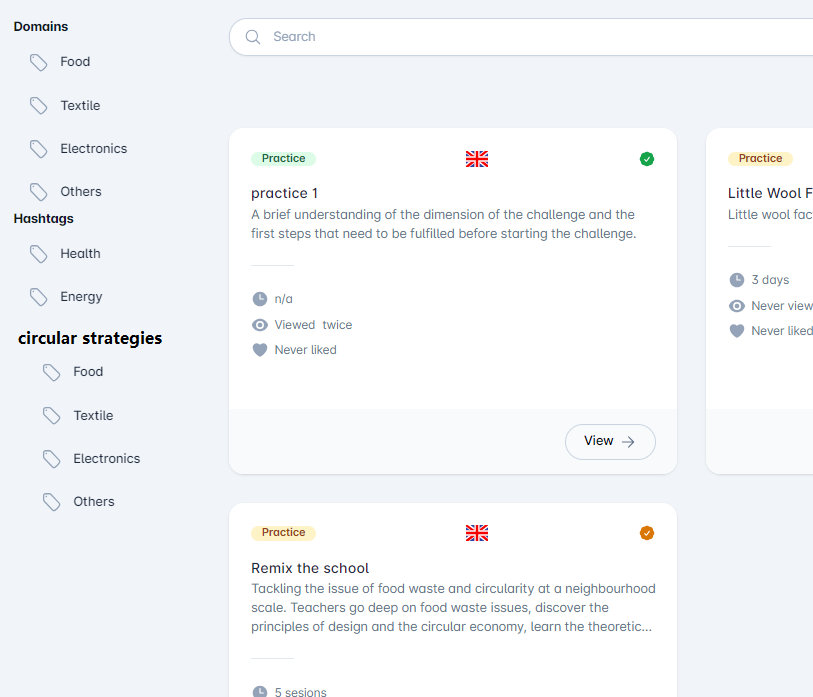Viewport: 813px width, 697px height.
Task: Filter by Food under circular strategies
Action: coord(88,372)
